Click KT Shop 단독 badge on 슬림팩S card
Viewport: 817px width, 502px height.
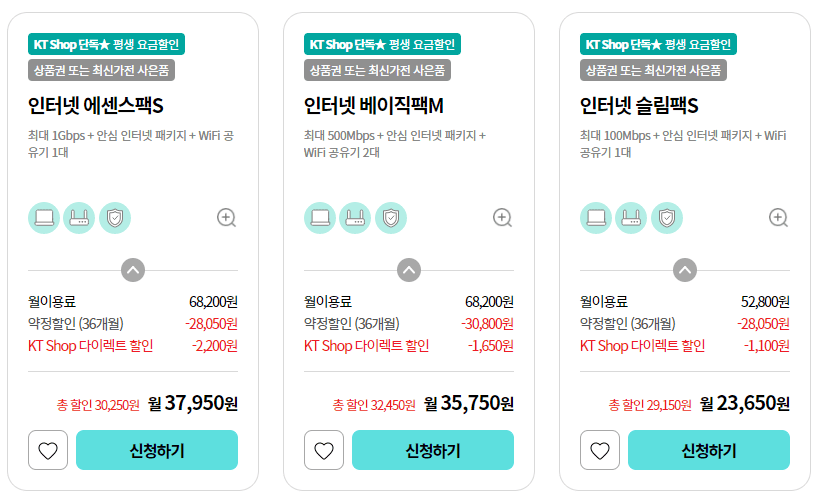[658, 44]
